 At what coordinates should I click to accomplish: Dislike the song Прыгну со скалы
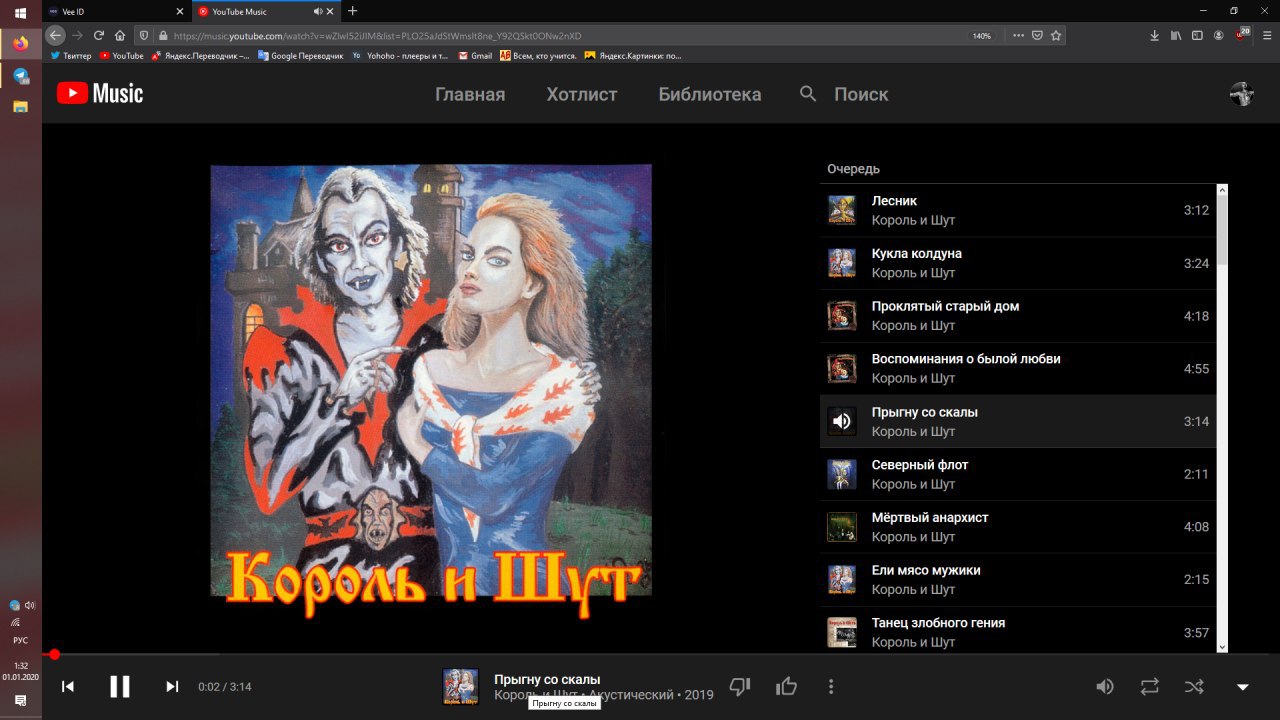[x=740, y=686]
